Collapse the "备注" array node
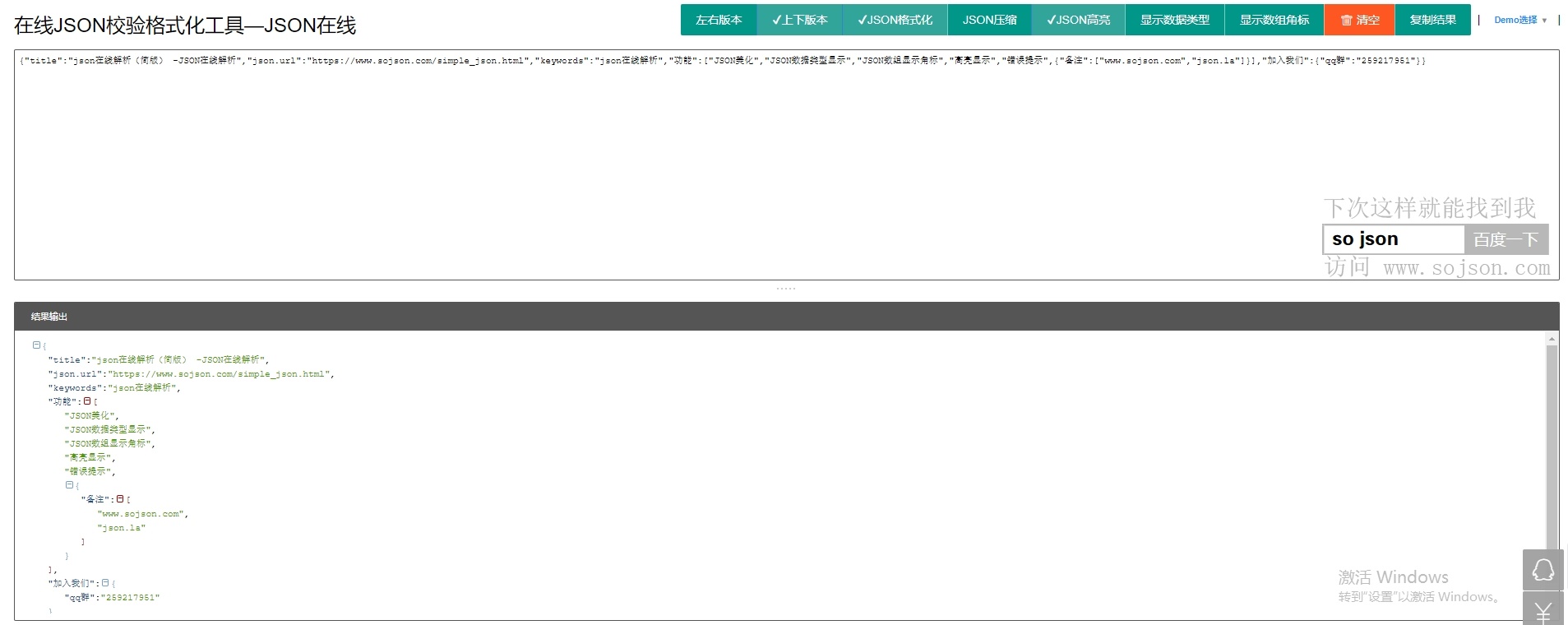 pos(120,499)
